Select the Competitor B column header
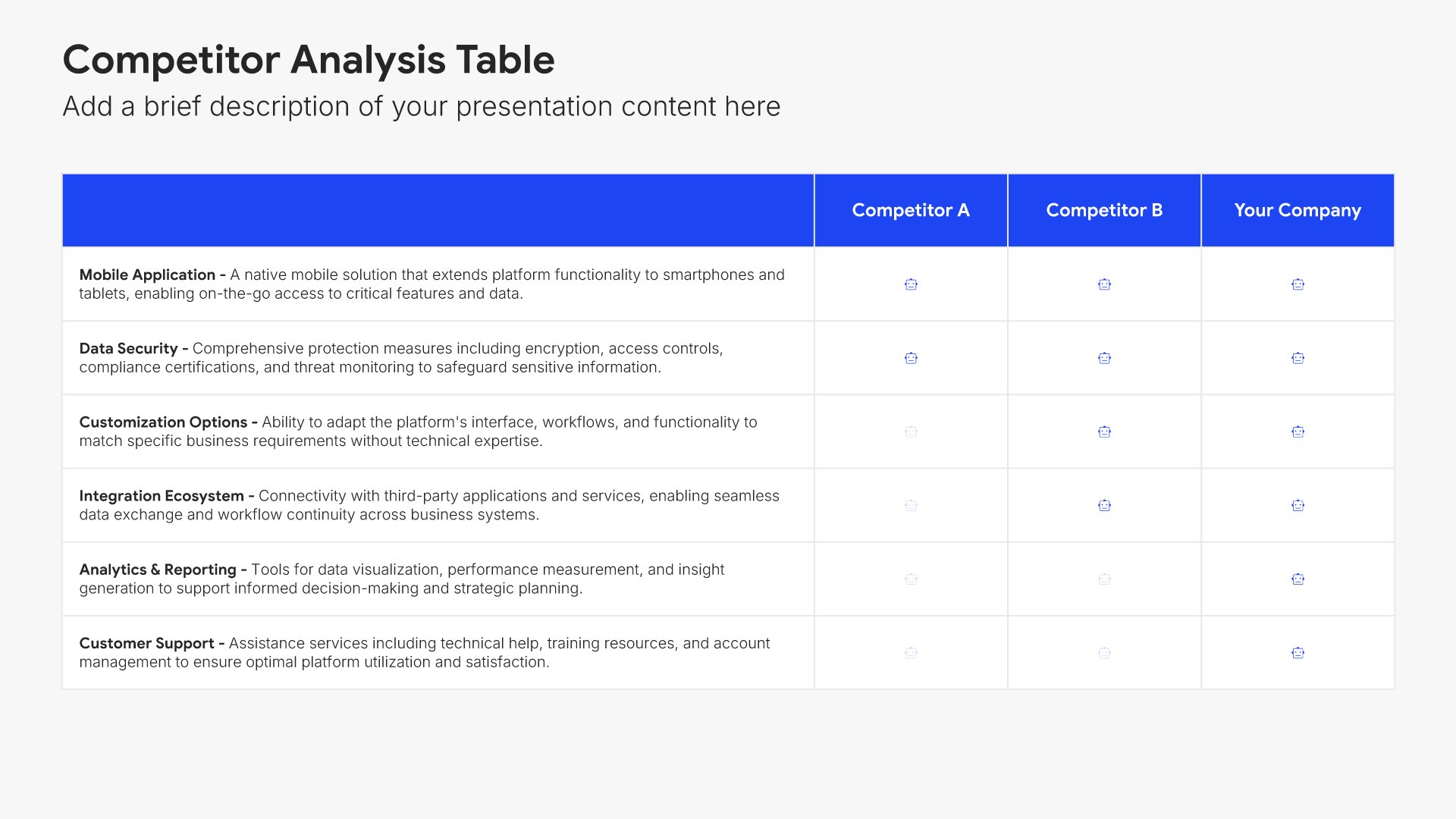Screen dimensions: 1456x819 tap(1104, 210)
